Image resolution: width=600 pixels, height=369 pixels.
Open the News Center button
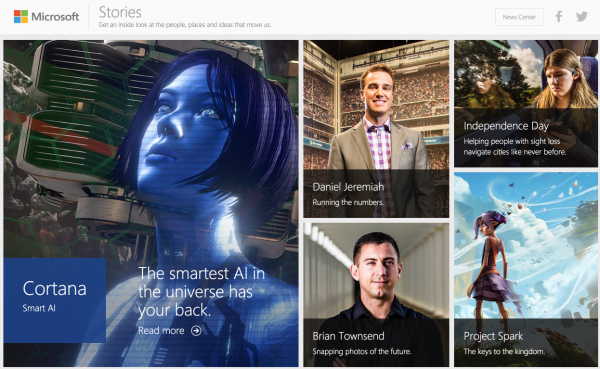519,17
